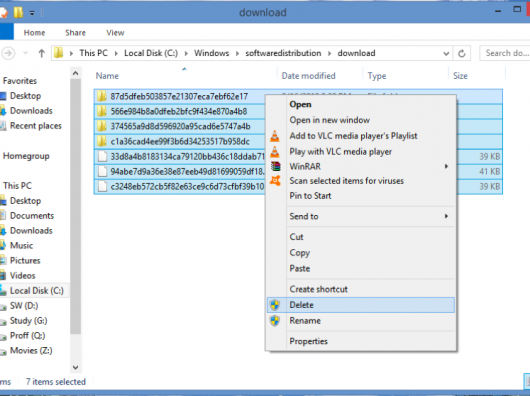This screenshot has height=396, width=530.
Task: Click the VLC cone icon beside Play with VLC
Action: click(275, 152)
